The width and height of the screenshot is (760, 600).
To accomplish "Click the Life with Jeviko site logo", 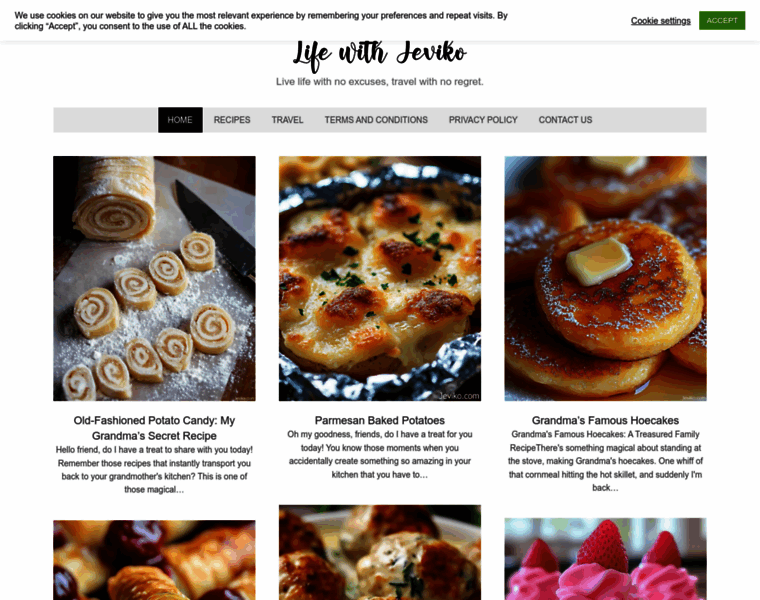I will tap(380, 54).
